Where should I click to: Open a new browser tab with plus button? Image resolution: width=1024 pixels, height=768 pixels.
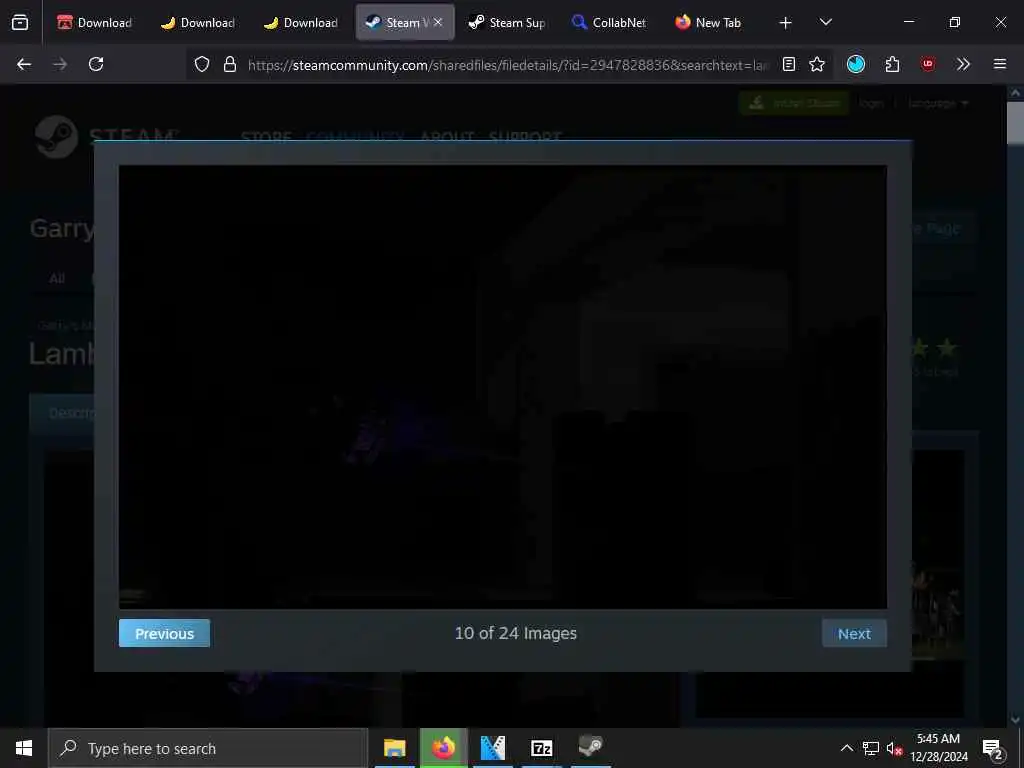tap(785, 23)
